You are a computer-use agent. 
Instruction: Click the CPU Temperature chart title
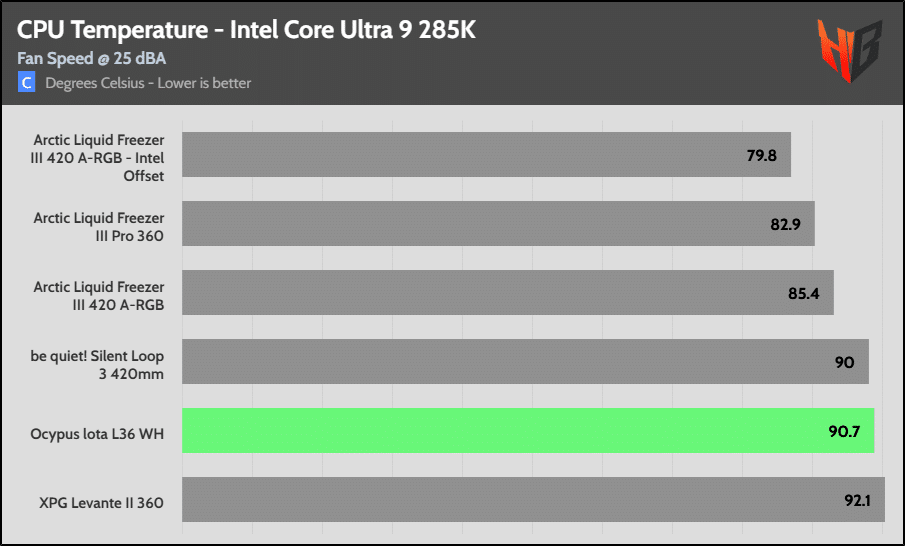(x=246, y=30)
